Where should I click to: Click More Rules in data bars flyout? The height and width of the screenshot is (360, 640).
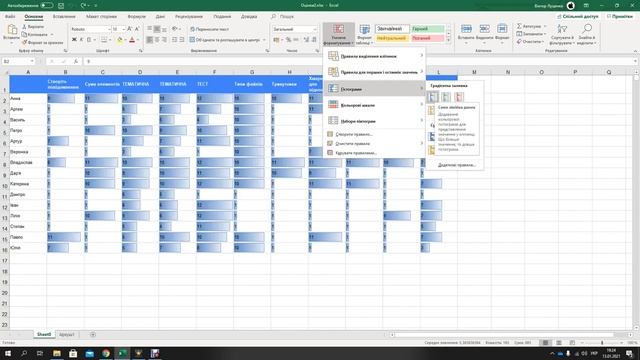[x=457, y=165]
